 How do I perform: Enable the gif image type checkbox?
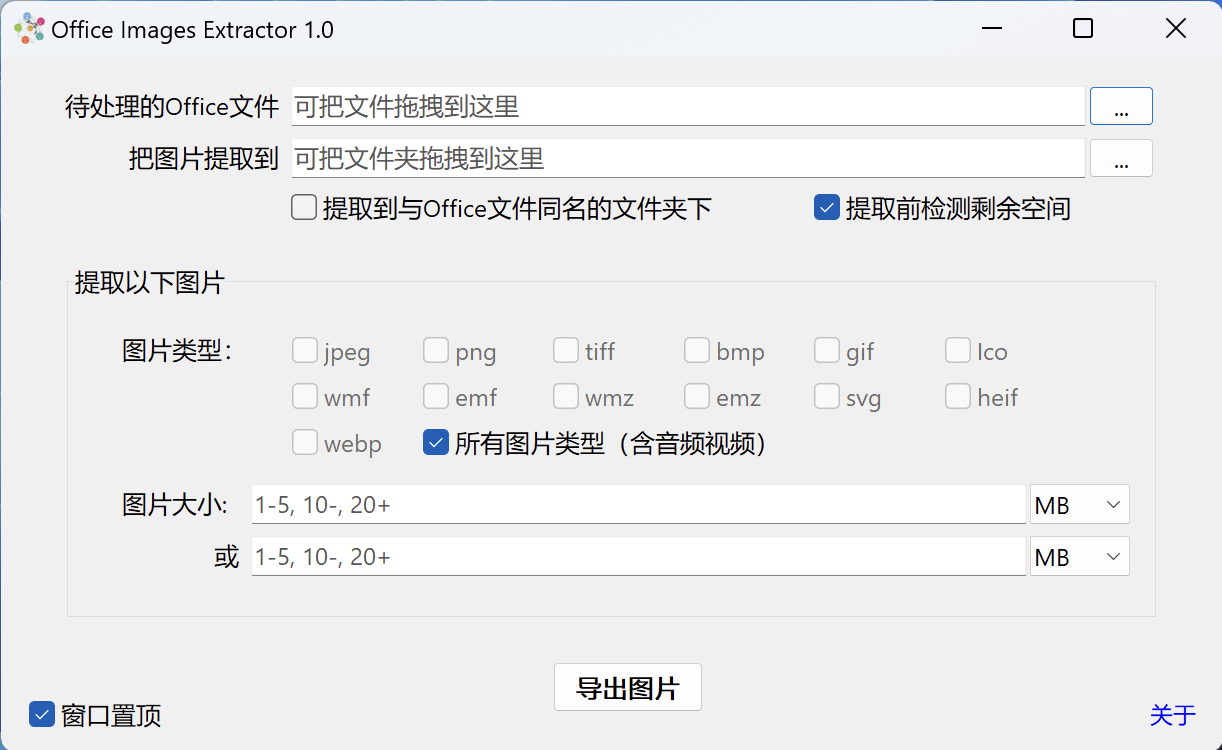click(827, 350)
